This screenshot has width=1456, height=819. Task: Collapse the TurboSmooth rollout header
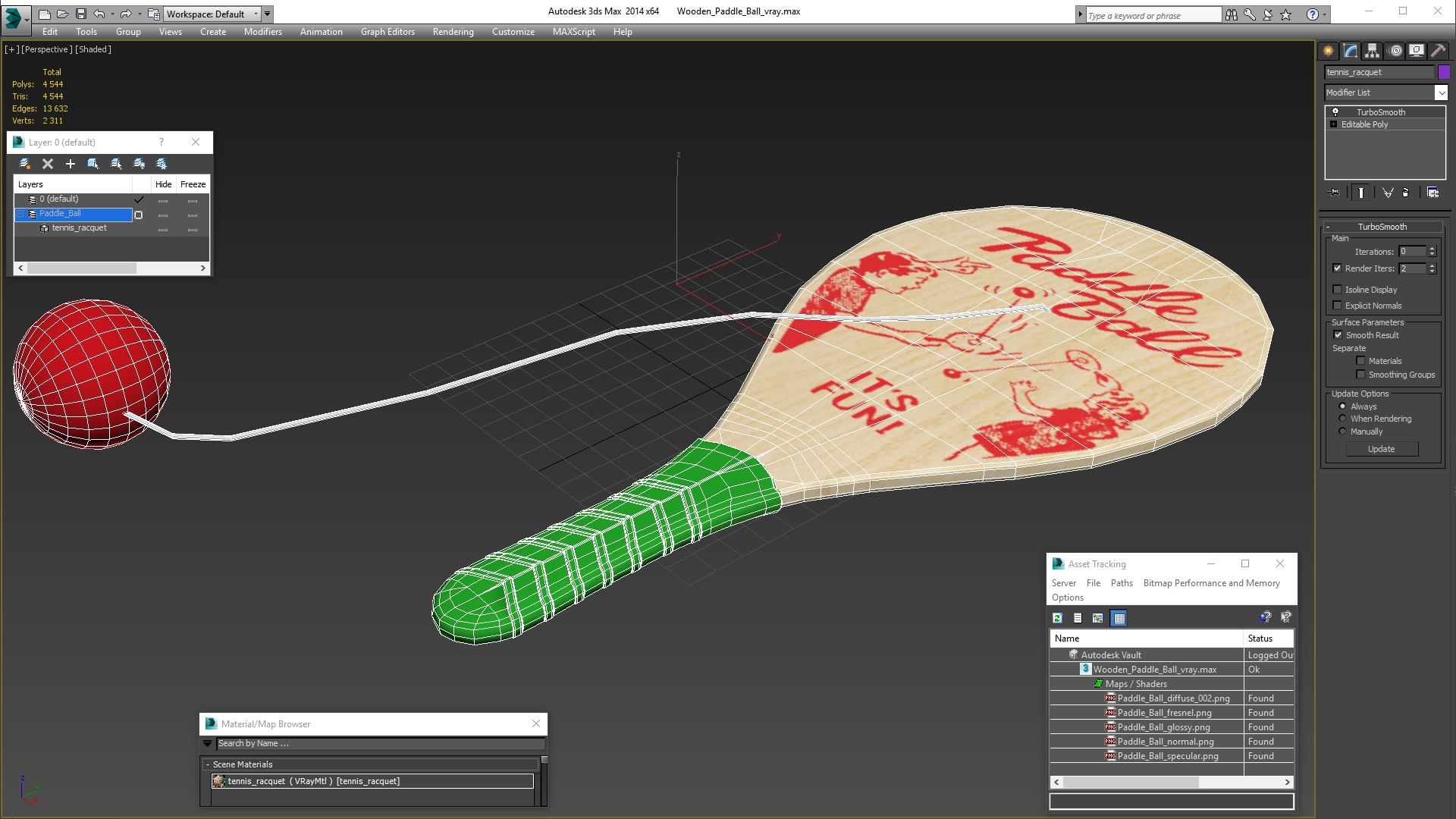coord(1382,227)
